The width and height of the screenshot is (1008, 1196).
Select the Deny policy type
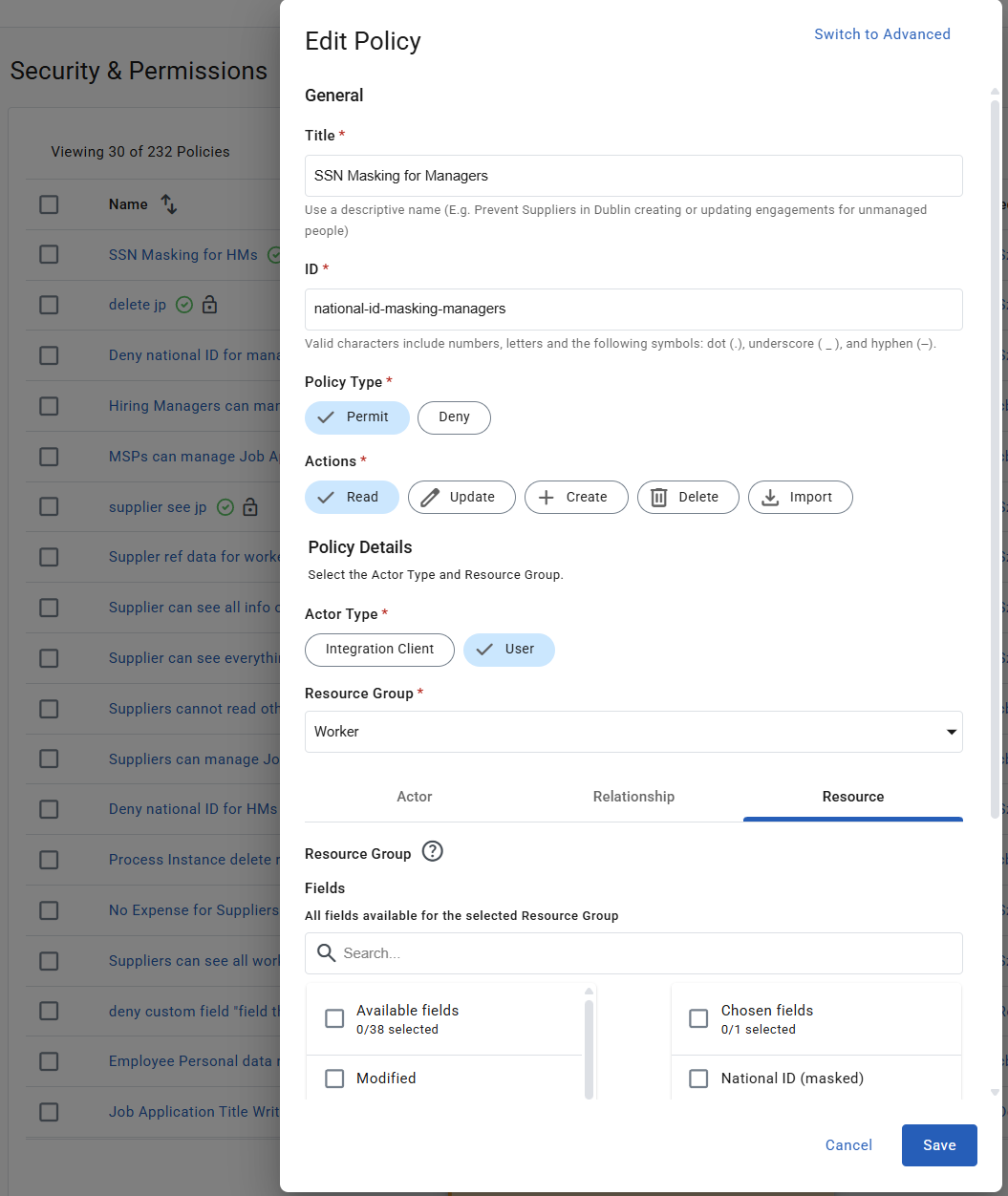tap(454, 417)
